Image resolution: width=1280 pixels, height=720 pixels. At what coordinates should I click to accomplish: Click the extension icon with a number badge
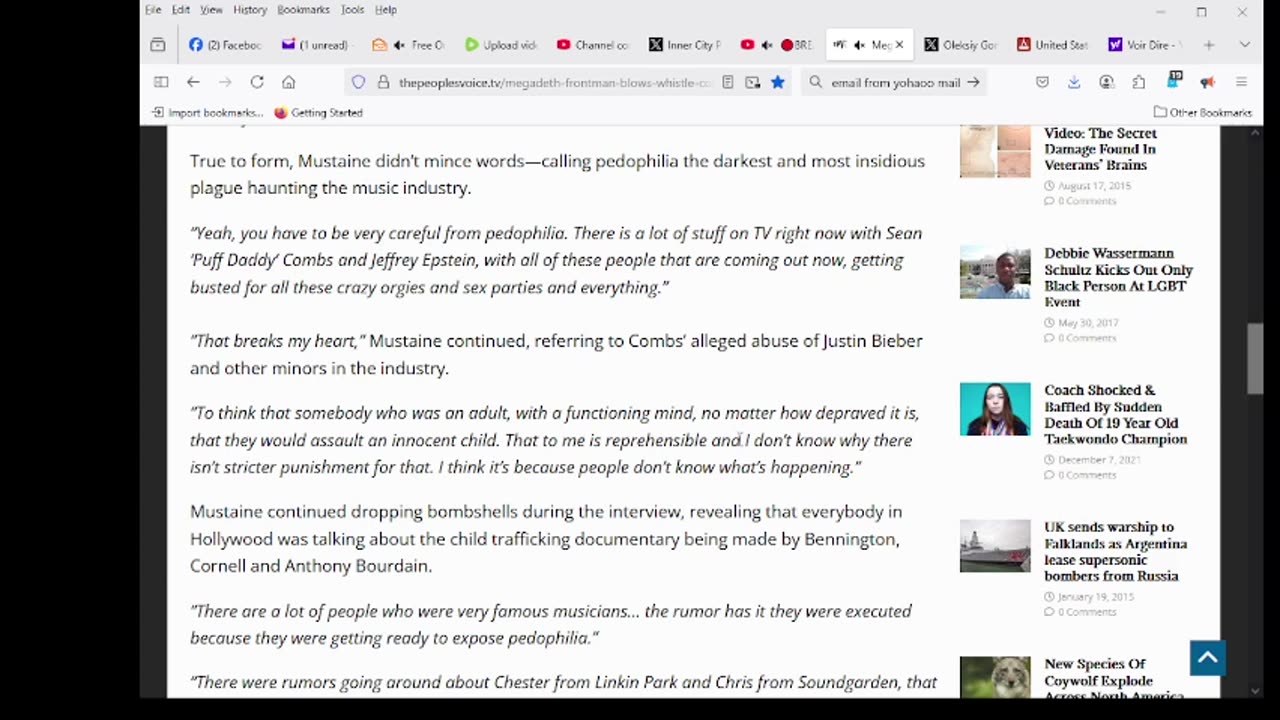1176,81
